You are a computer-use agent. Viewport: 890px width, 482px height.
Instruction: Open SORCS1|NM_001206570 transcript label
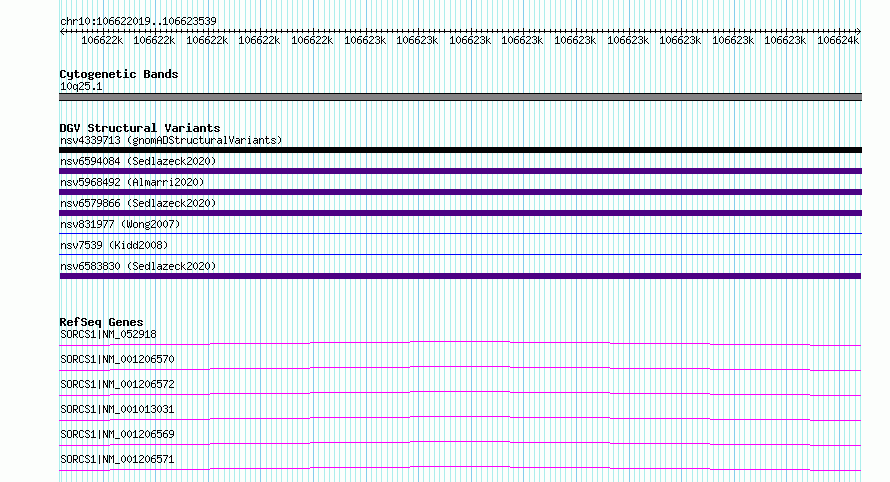pyautogui.click(x=117, y=359)
